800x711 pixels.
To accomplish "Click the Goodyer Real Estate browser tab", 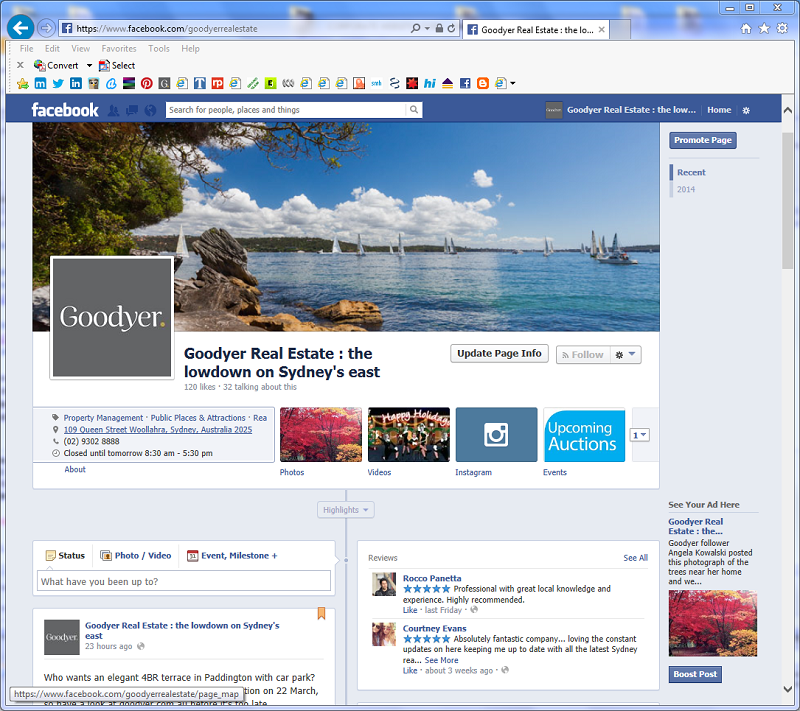I will point(536,30).
